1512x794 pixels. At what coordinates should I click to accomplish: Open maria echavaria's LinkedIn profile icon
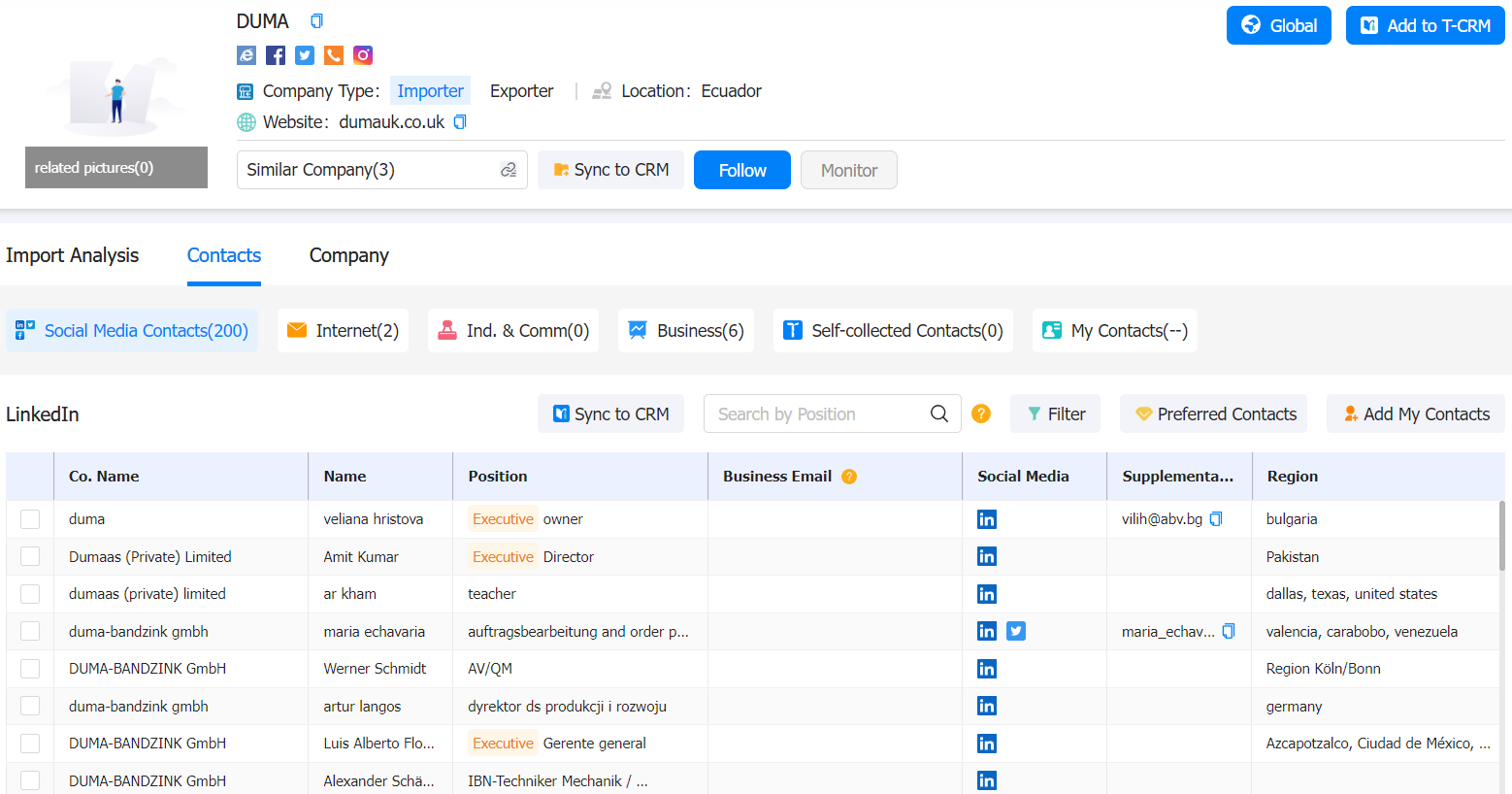click(987, 631)
